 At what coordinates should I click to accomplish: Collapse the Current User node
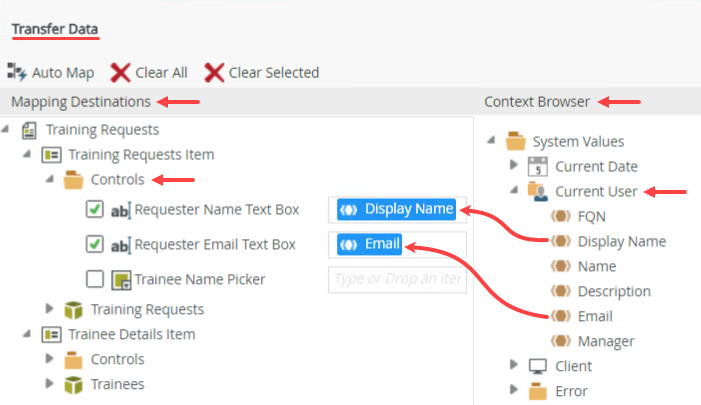[514, 190]
